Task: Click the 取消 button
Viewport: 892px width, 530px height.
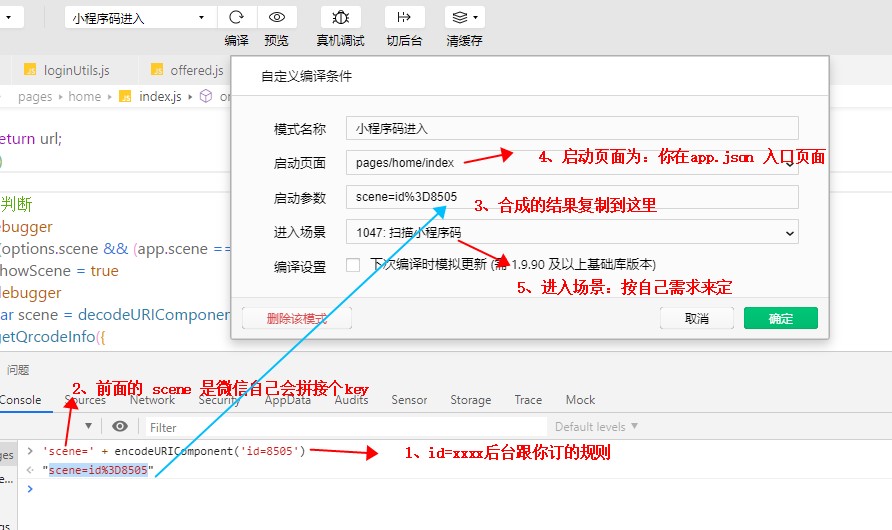Action: (696, 318)
